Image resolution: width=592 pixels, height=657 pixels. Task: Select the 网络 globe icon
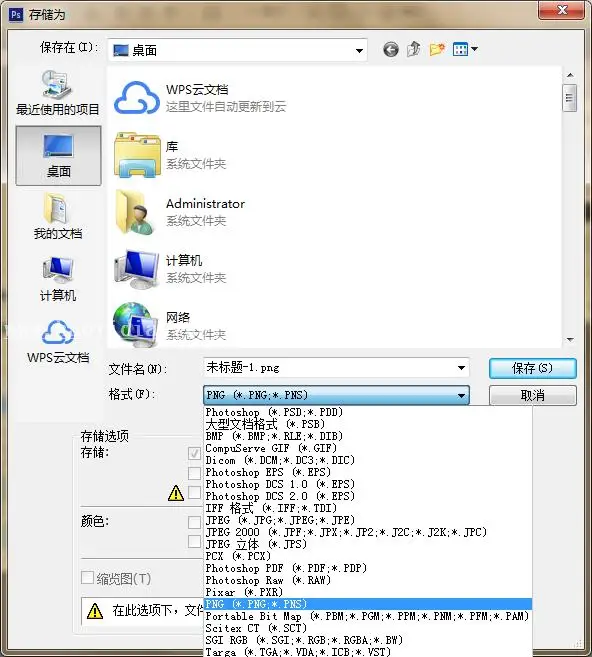[x=136, y=326]
